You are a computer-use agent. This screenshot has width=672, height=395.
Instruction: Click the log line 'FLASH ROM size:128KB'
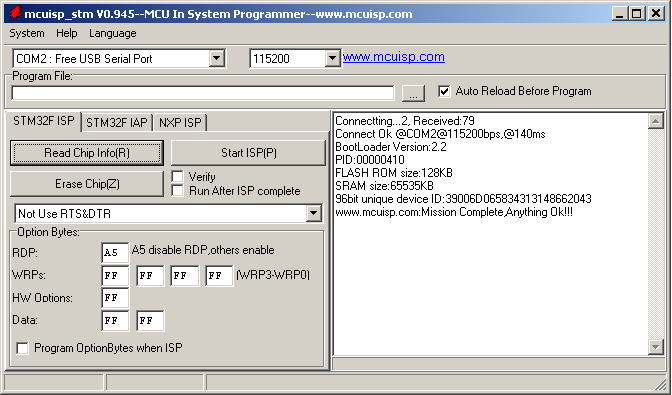pos(394,173)
